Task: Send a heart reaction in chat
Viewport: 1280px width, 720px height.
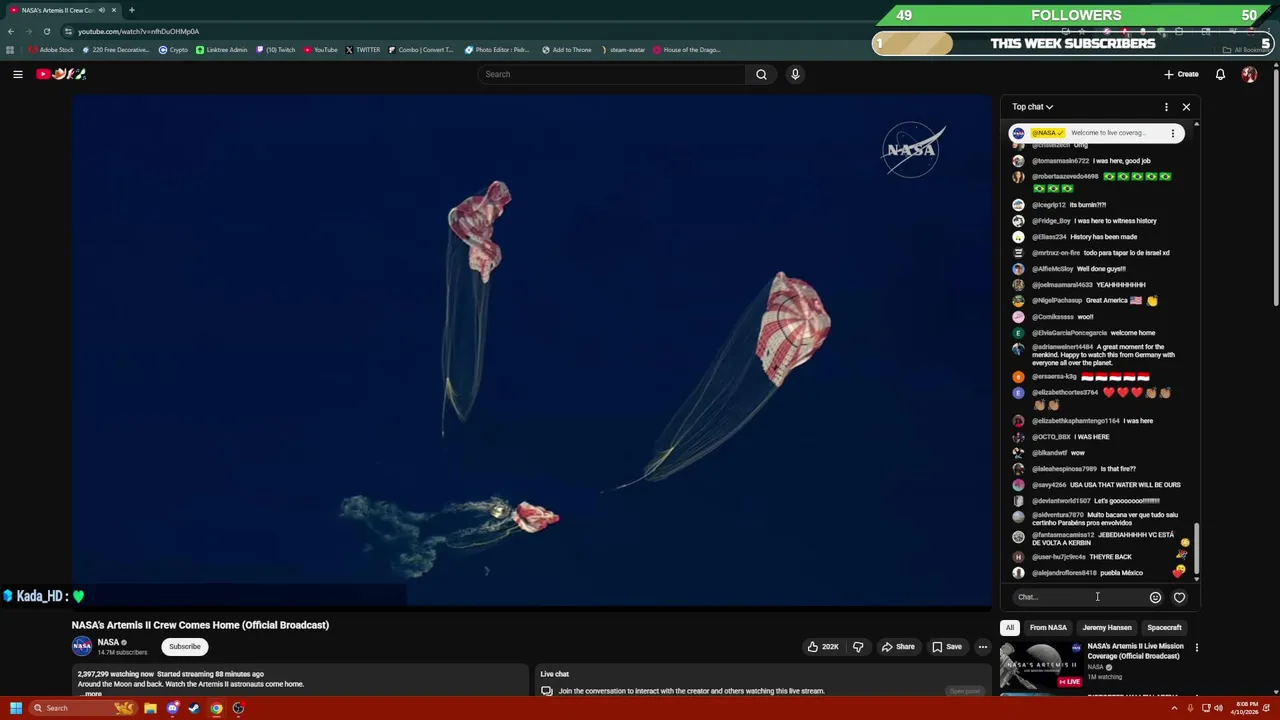Action: click(x=1179, y=597)
